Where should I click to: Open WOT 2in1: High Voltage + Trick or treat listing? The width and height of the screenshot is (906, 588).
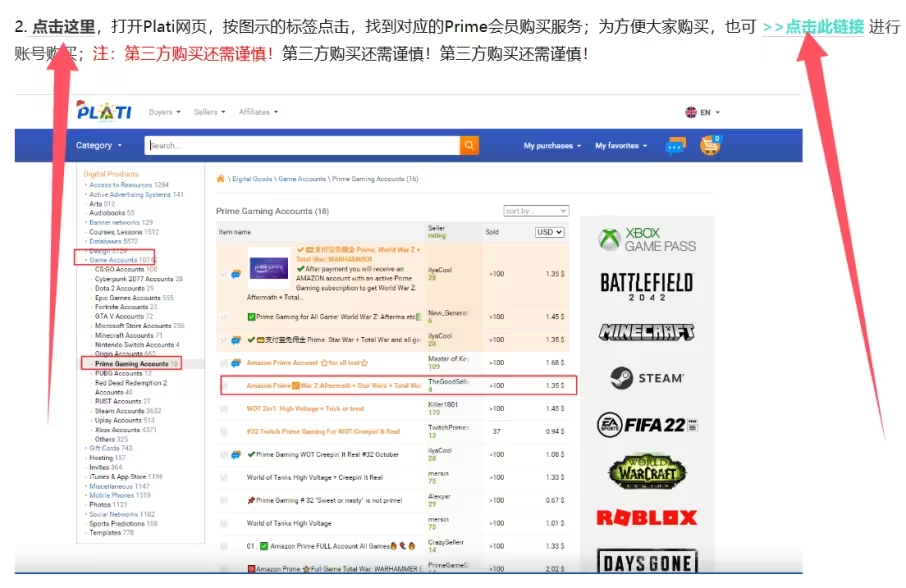(305, 409)
